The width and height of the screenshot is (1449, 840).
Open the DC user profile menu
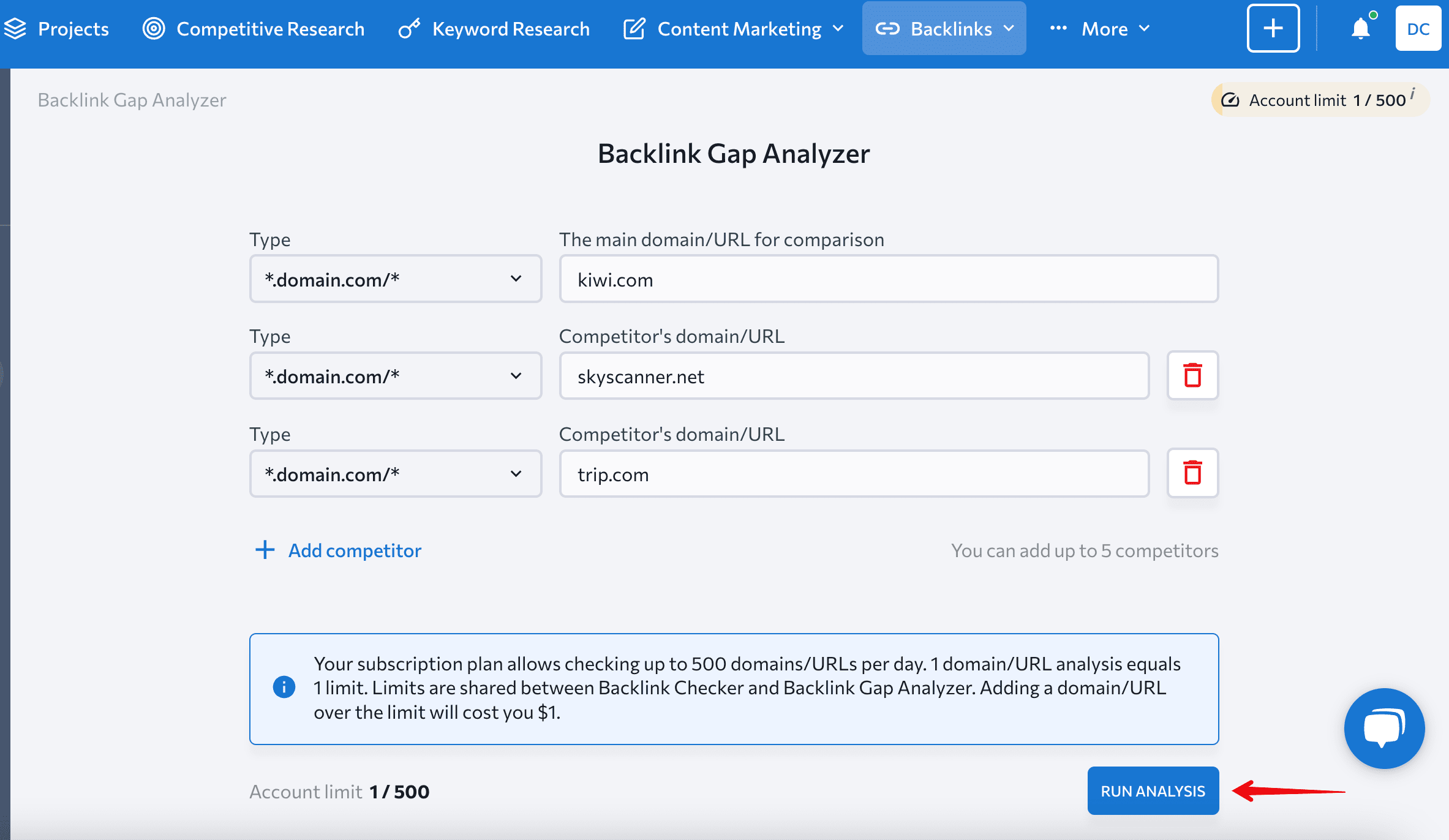coord(1418,28)
